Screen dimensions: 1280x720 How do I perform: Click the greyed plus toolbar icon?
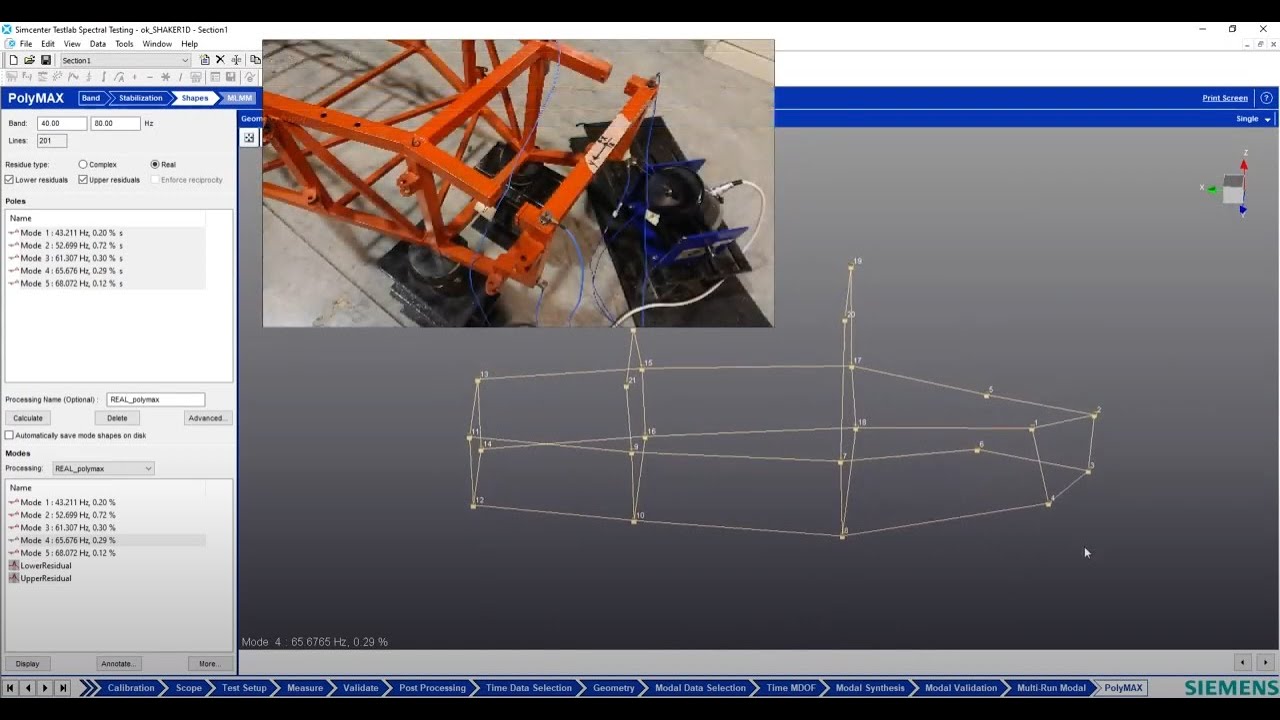tap(134, 77)
